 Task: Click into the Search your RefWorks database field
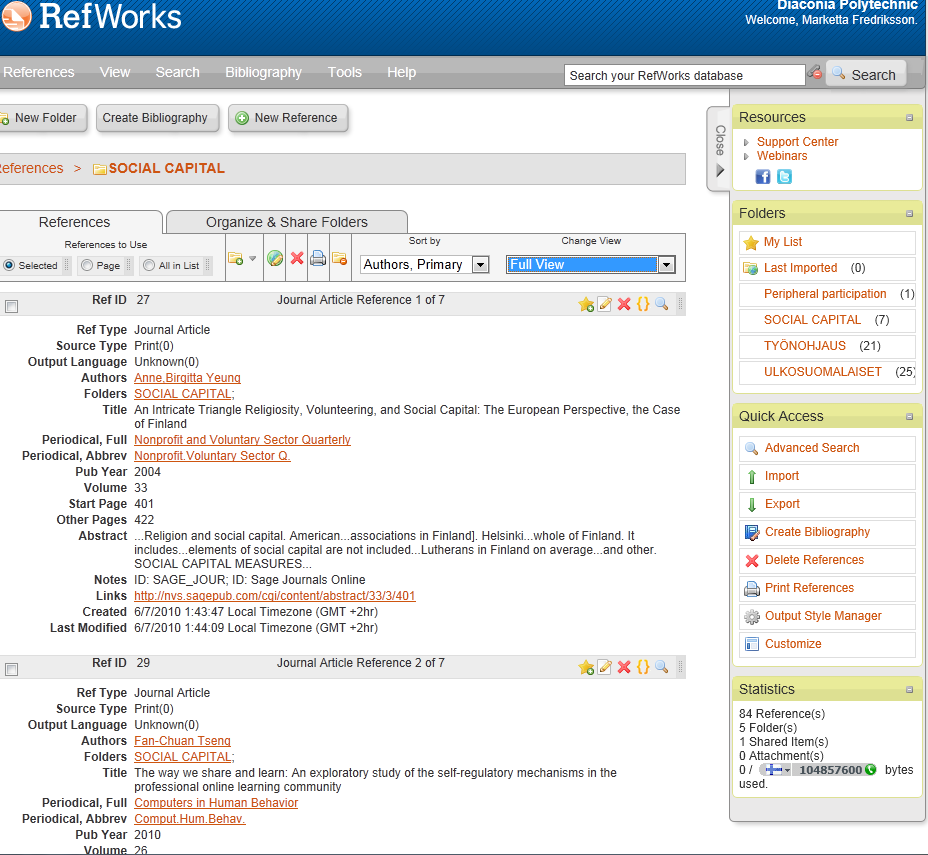[684, 75]
